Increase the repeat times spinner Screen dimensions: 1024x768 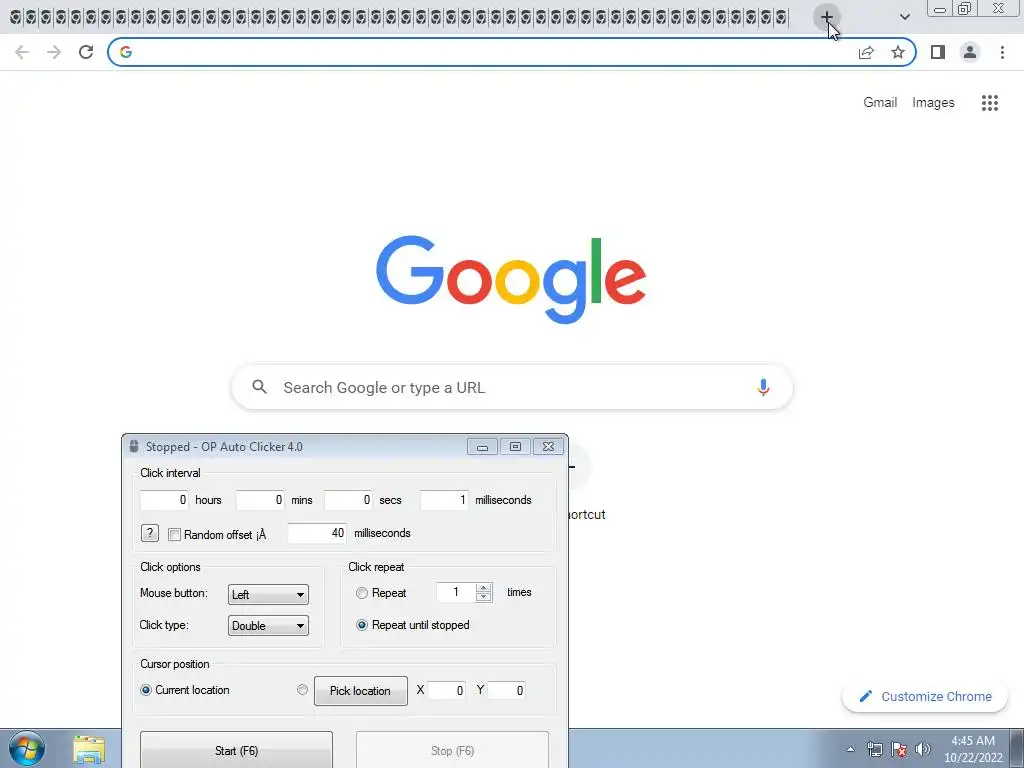click(483, 588)
